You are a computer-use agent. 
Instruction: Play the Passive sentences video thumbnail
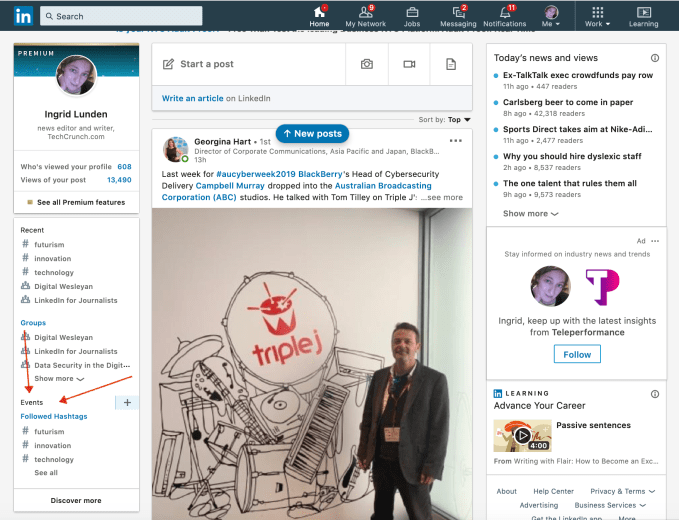522,435
